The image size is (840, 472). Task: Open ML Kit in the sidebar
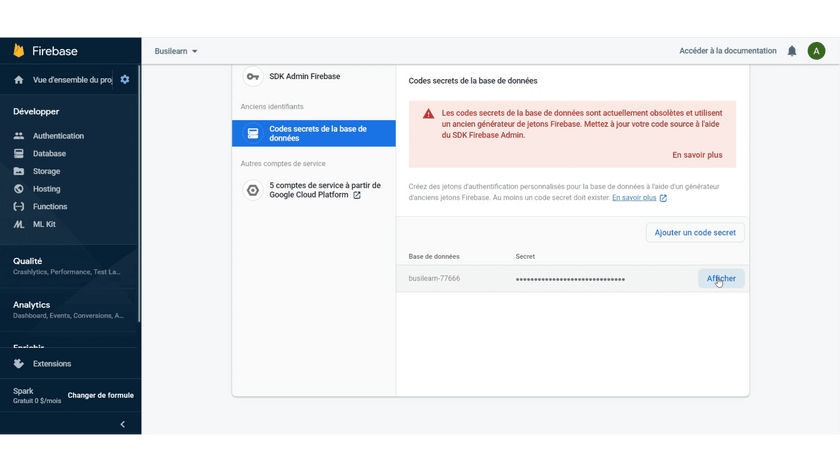44,224
